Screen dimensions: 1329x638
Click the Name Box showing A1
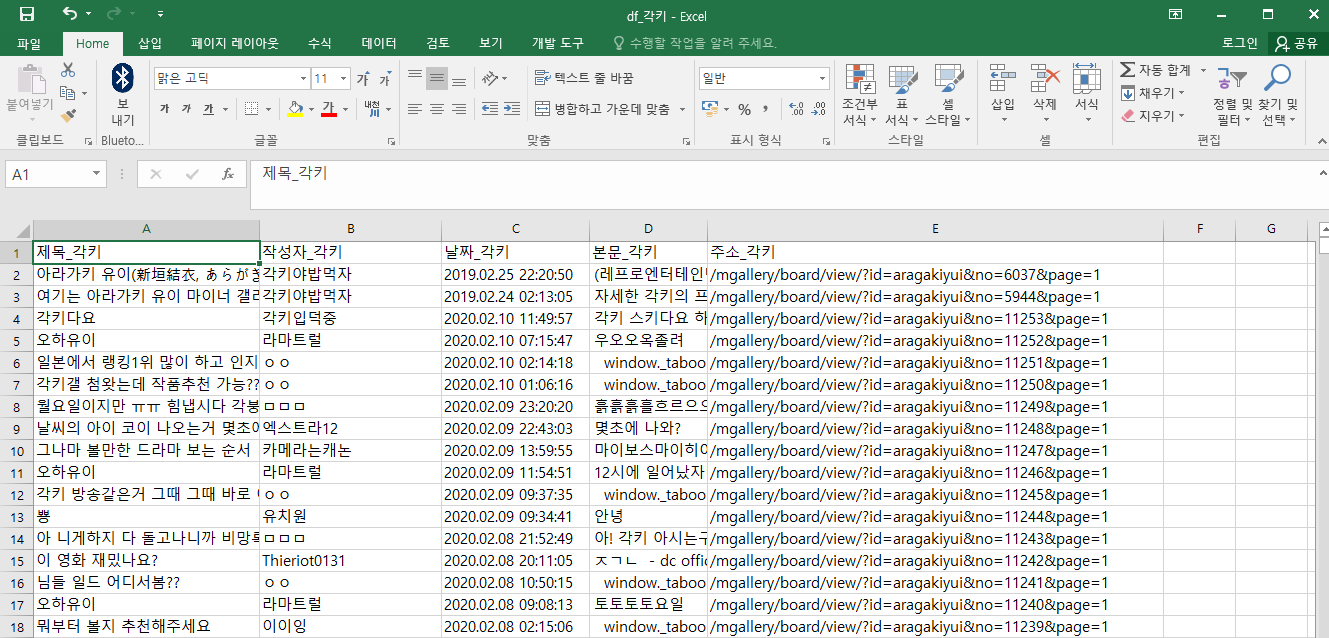56,174
